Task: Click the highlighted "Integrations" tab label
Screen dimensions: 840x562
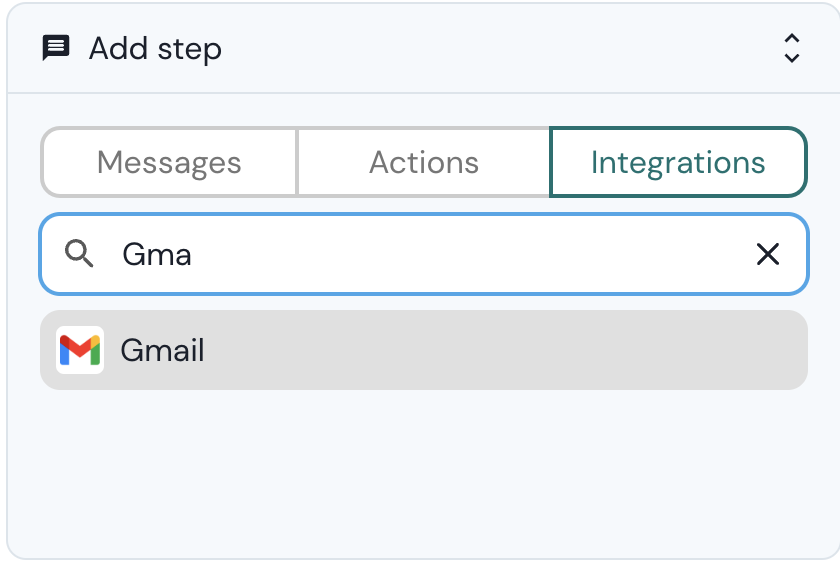Action: [x=678, y=162]
